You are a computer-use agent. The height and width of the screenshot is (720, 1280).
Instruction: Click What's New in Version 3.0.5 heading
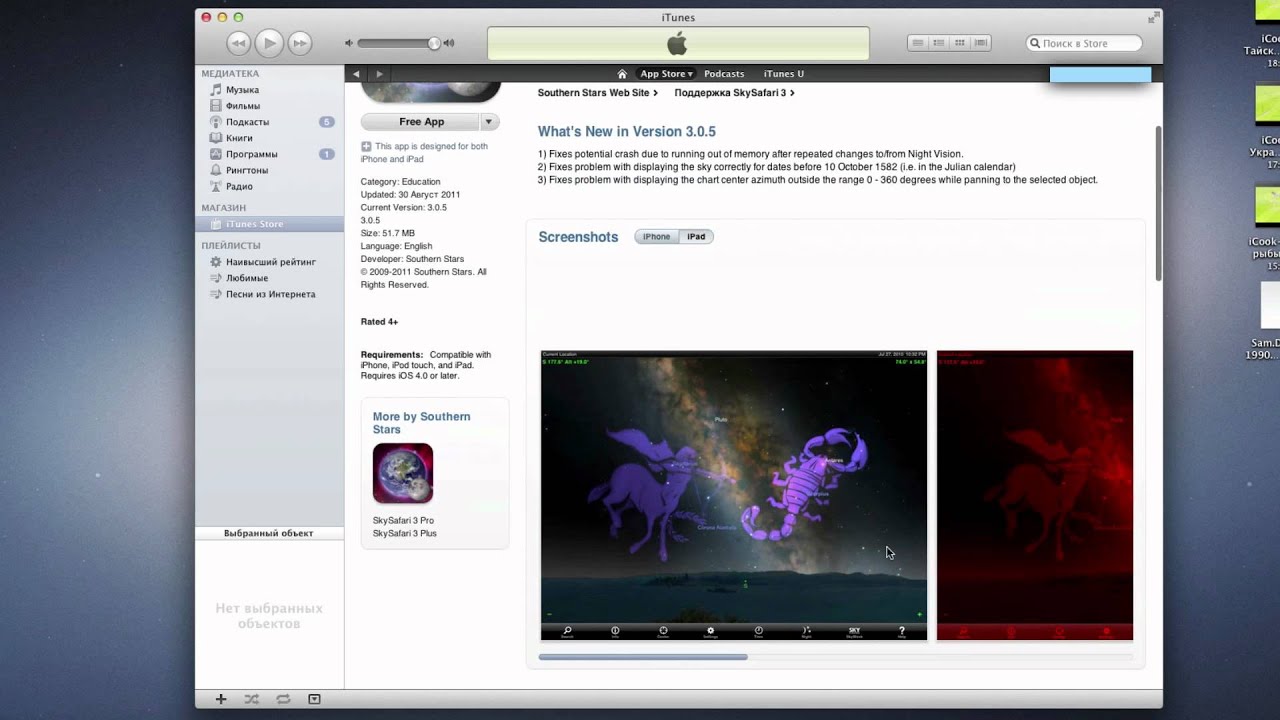point(627,132)
